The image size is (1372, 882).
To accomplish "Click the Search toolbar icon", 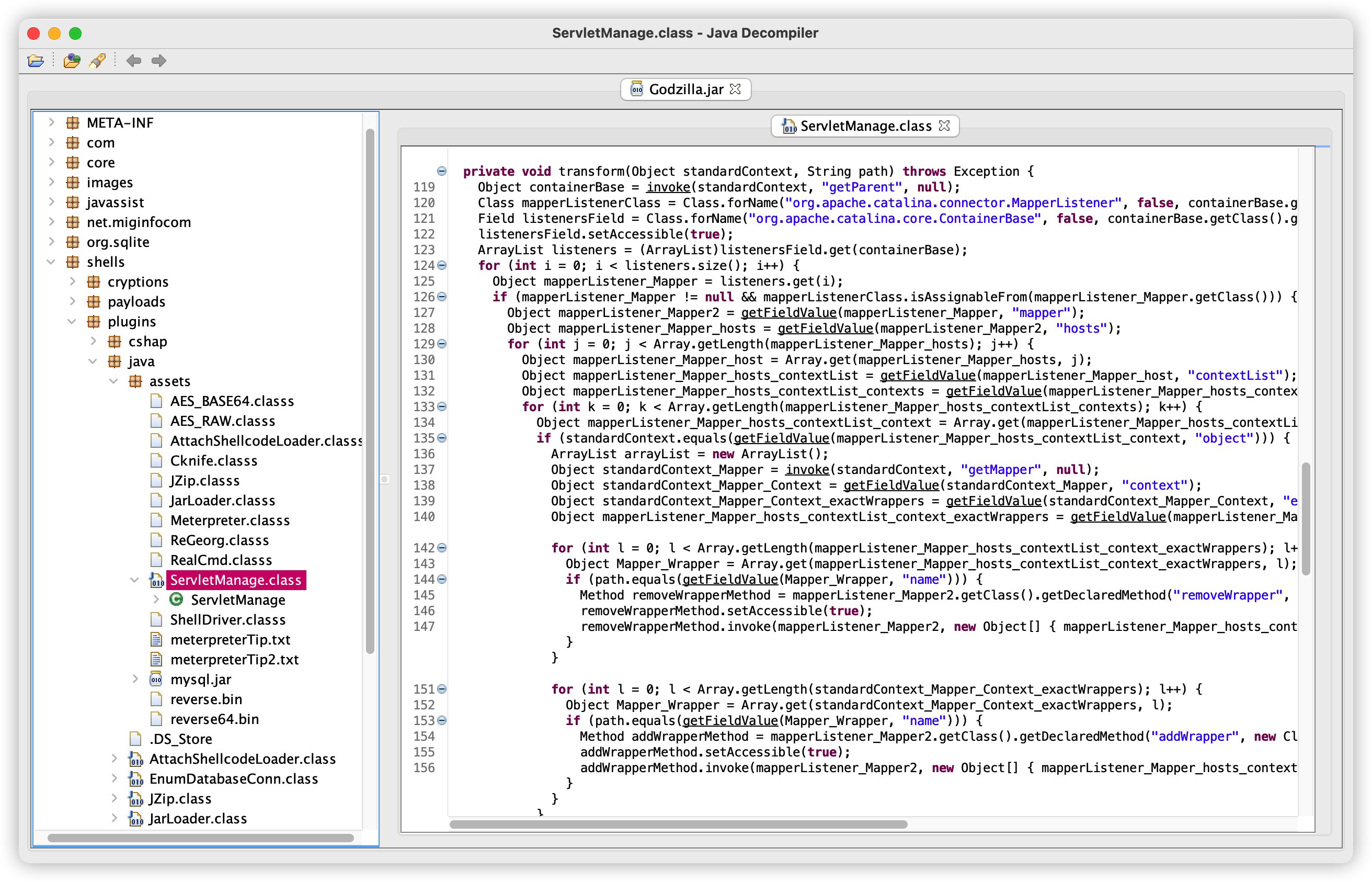I will tap(97, 61).
